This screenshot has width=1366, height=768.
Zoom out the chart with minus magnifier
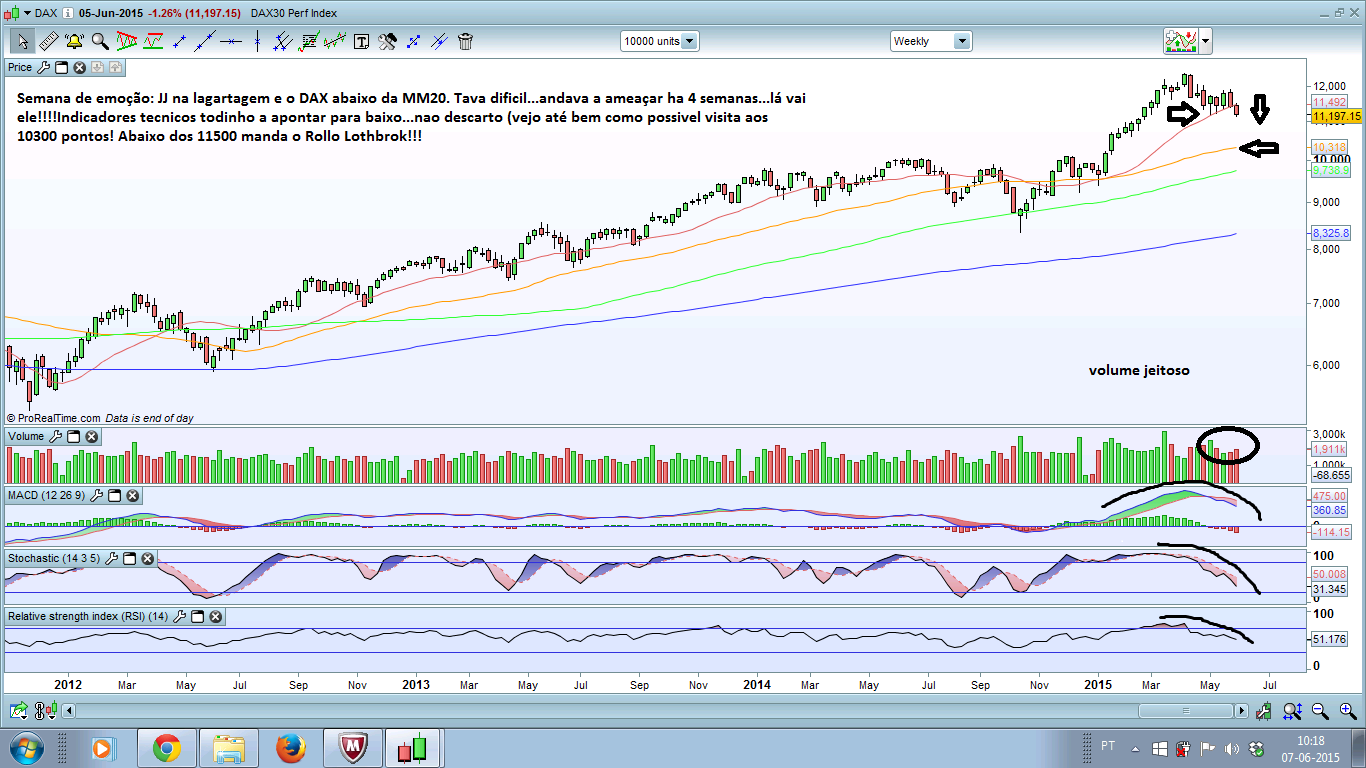1319,711
